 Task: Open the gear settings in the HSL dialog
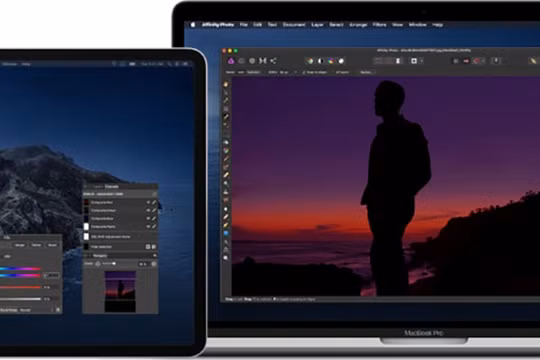[58, 310]
